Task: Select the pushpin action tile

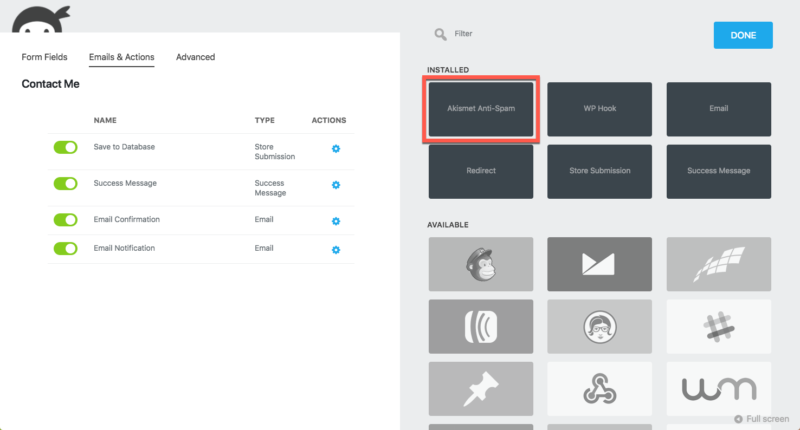Action: (x=480, y=388)
